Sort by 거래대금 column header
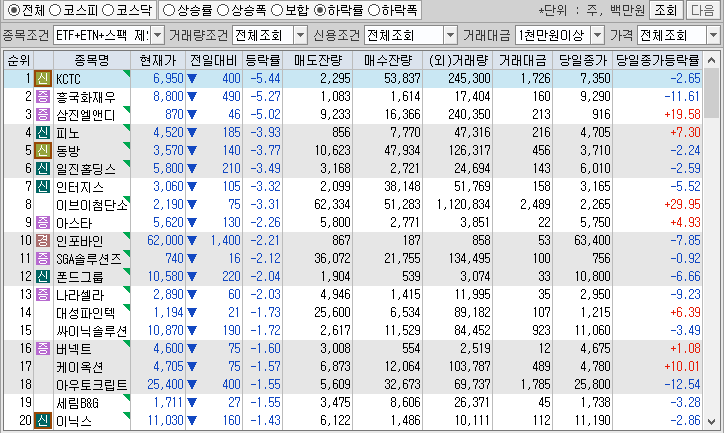724x433 pixels. [x=522, y=60]
